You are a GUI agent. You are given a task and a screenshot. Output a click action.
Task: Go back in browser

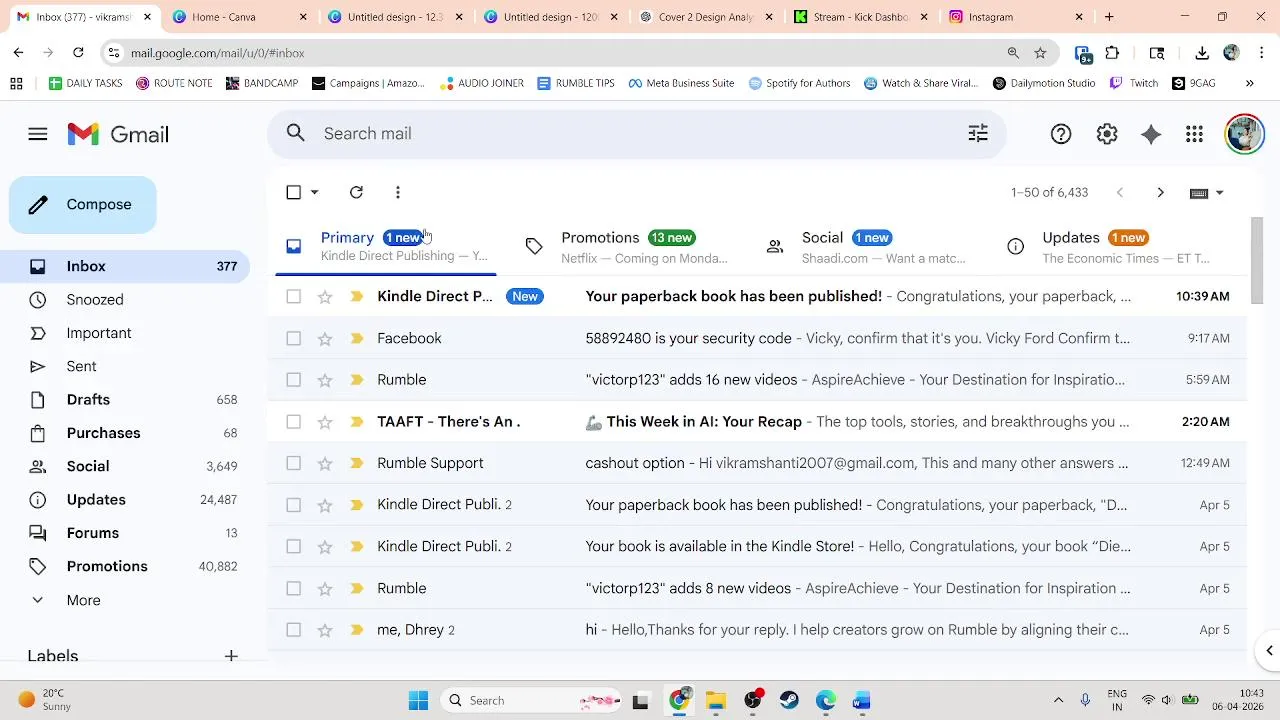pyautogui.click(x=18, y=53)
